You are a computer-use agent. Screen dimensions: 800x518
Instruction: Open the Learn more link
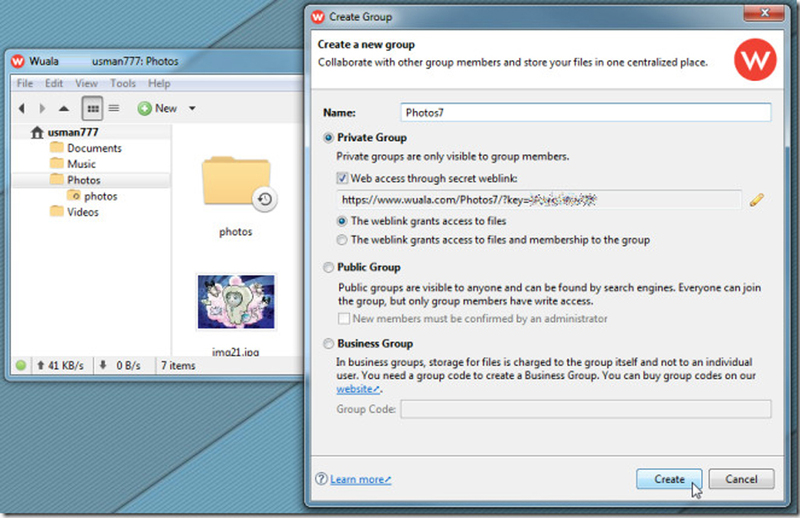(x=361, y=479)
